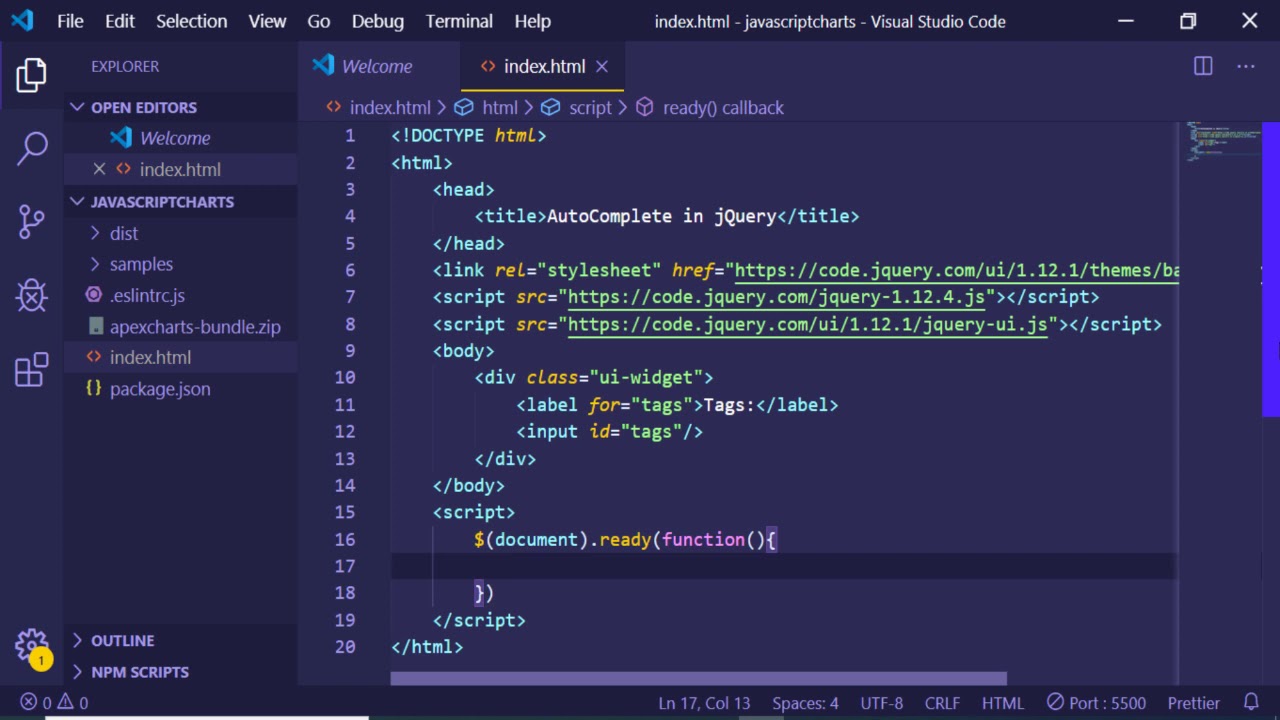Expand the Outline section
This screenshot has height=720, width=1280.
coord(122,640)
